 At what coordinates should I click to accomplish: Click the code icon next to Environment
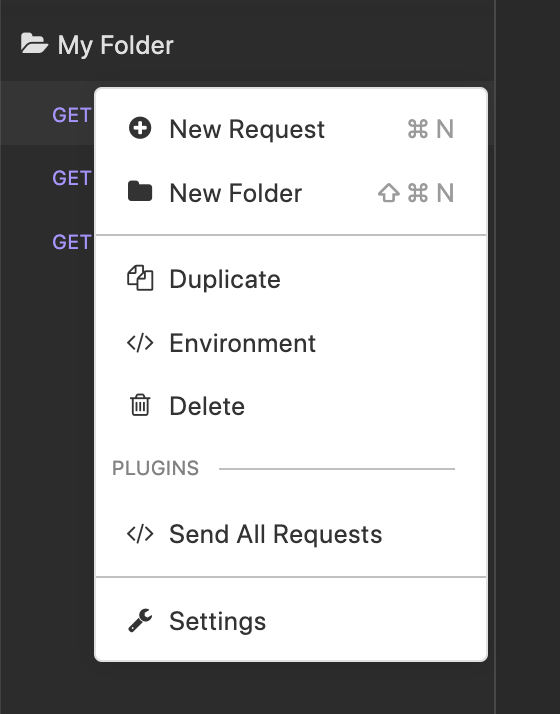(x=140, y=343)
